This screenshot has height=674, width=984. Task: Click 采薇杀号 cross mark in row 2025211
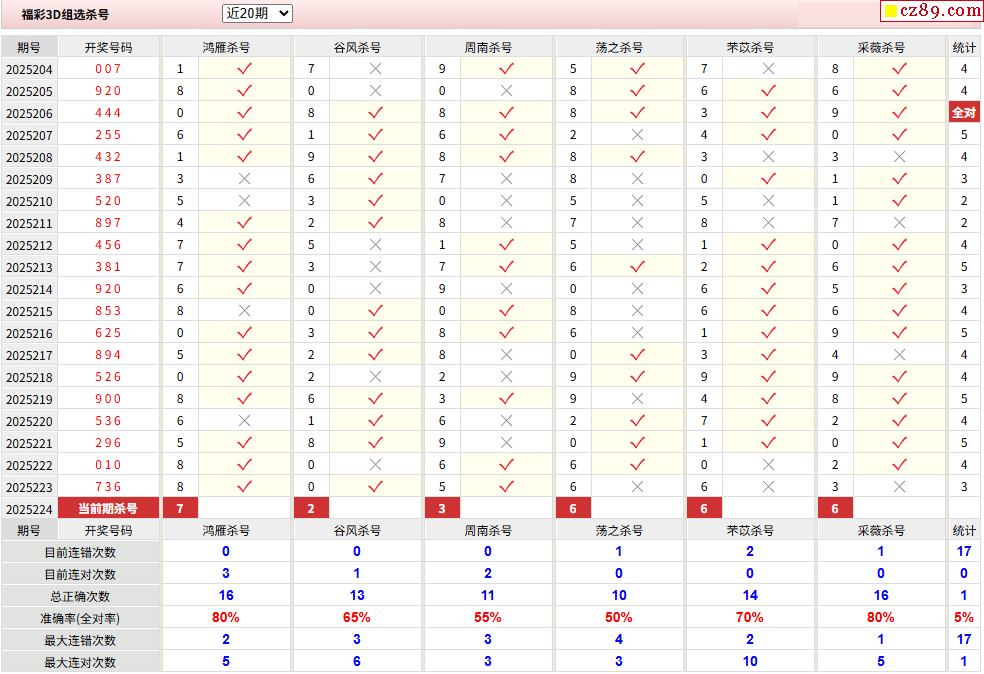[x=899, y=223]
